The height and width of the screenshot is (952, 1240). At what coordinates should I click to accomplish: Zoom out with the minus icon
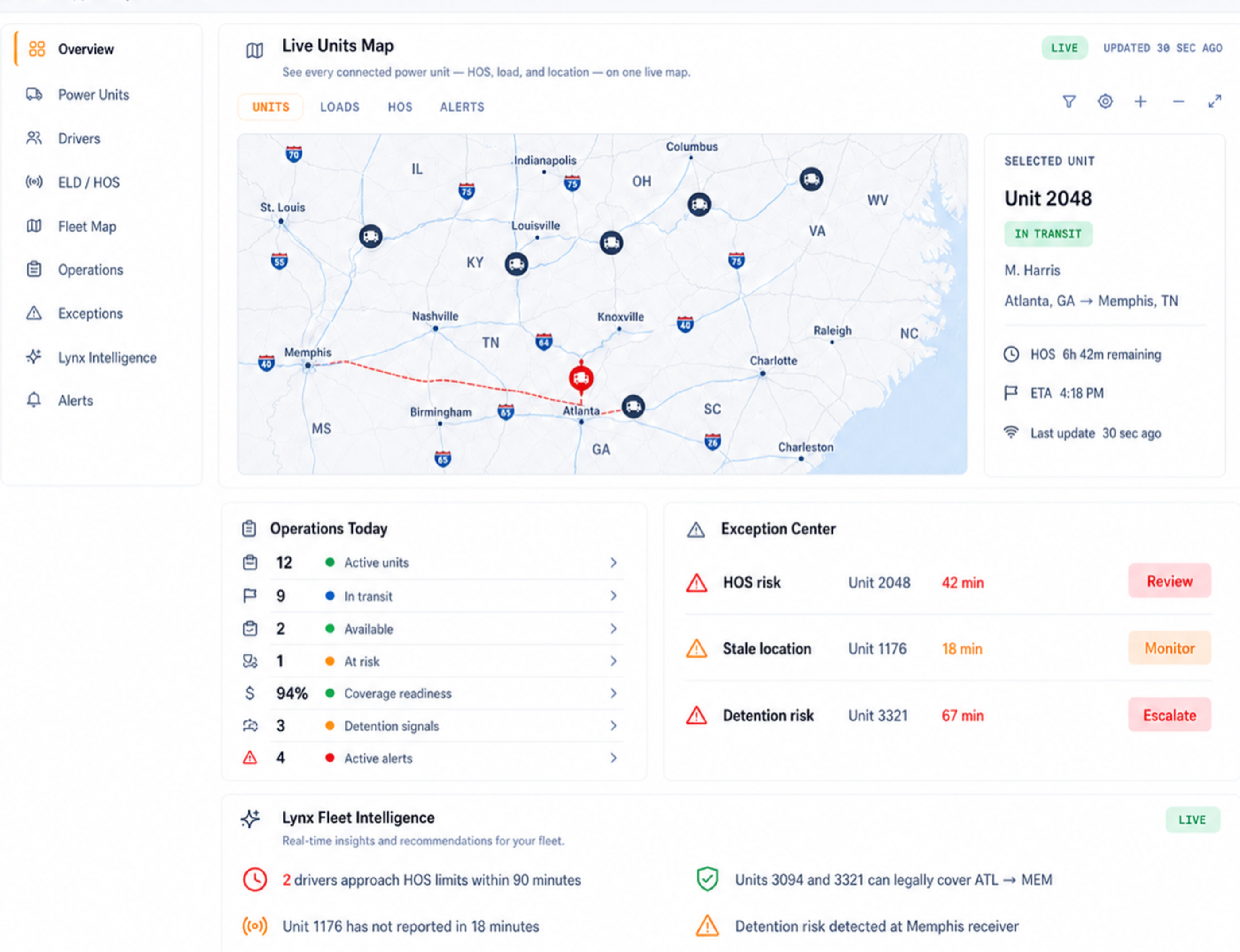point(1178,101)
